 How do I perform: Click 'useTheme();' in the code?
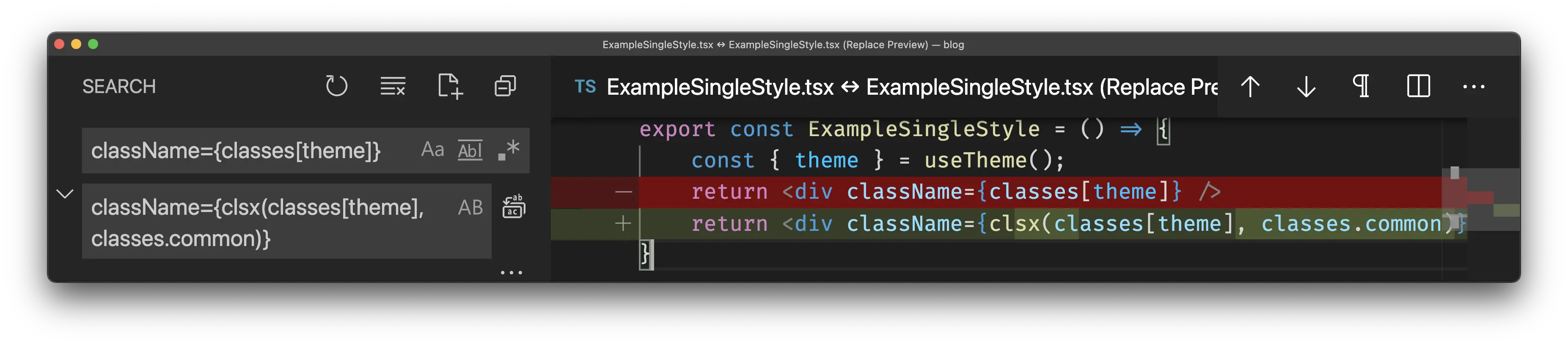point(995,161)
